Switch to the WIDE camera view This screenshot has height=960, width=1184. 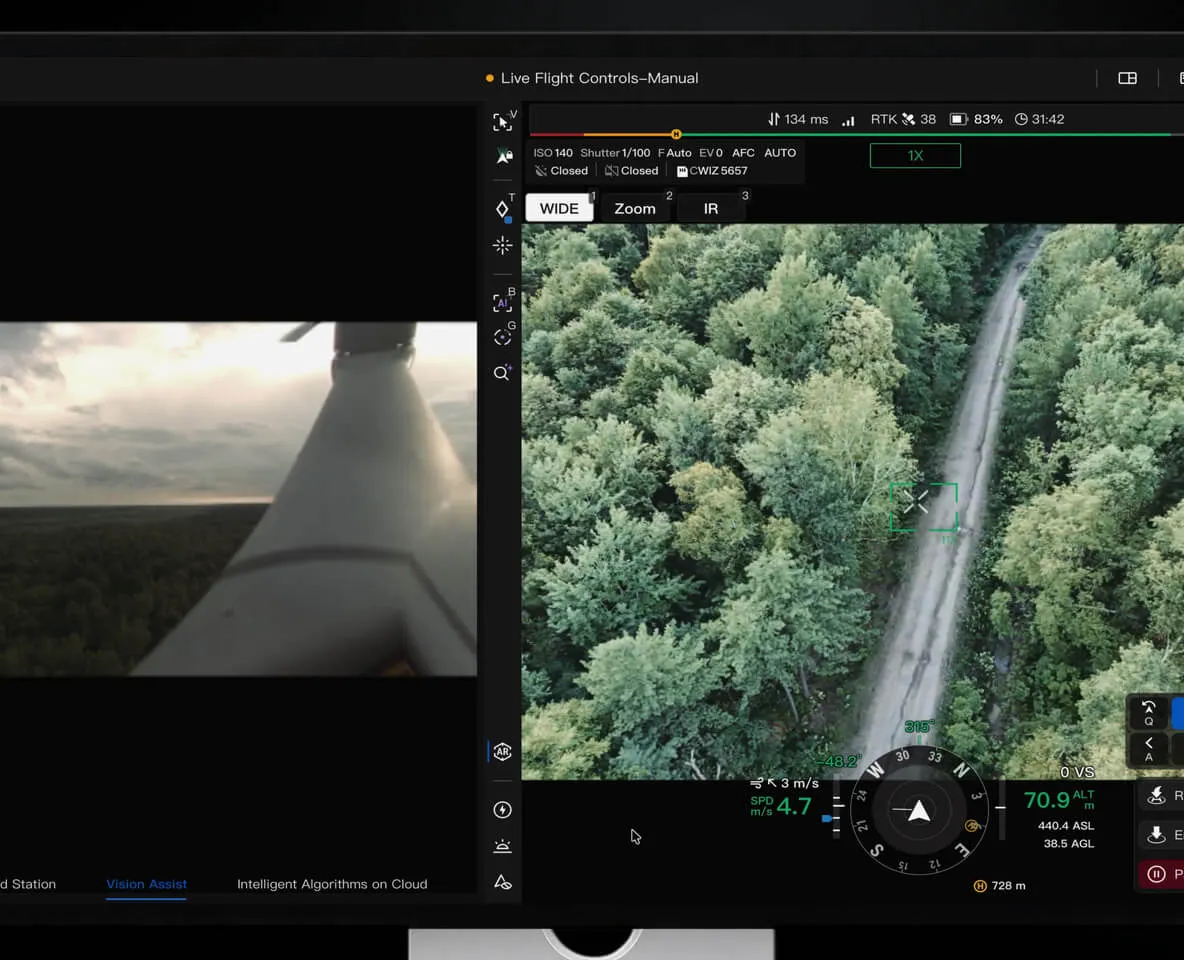[559, 208]
